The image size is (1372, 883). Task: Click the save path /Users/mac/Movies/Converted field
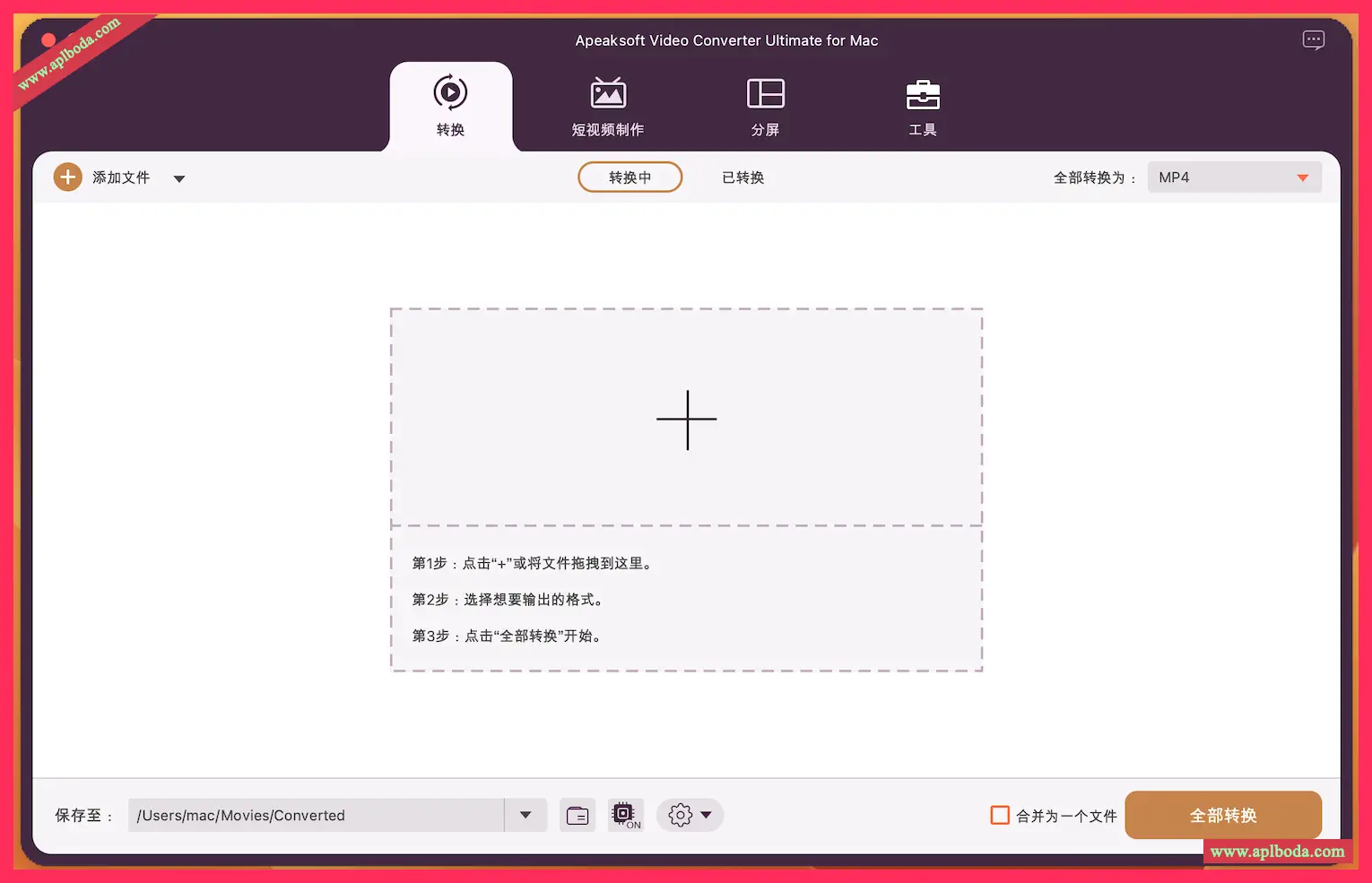click(x=316, y=816)
